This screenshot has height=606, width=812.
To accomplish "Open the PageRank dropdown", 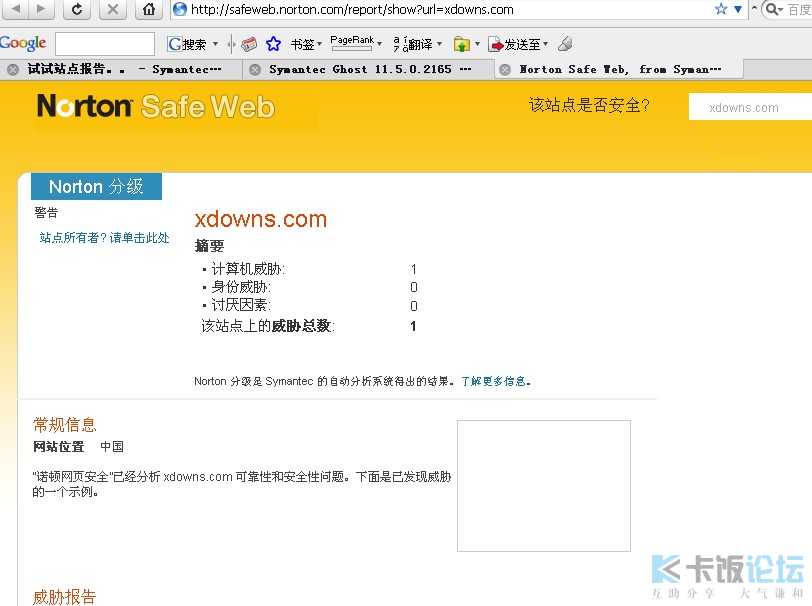I will coord(356,44).
